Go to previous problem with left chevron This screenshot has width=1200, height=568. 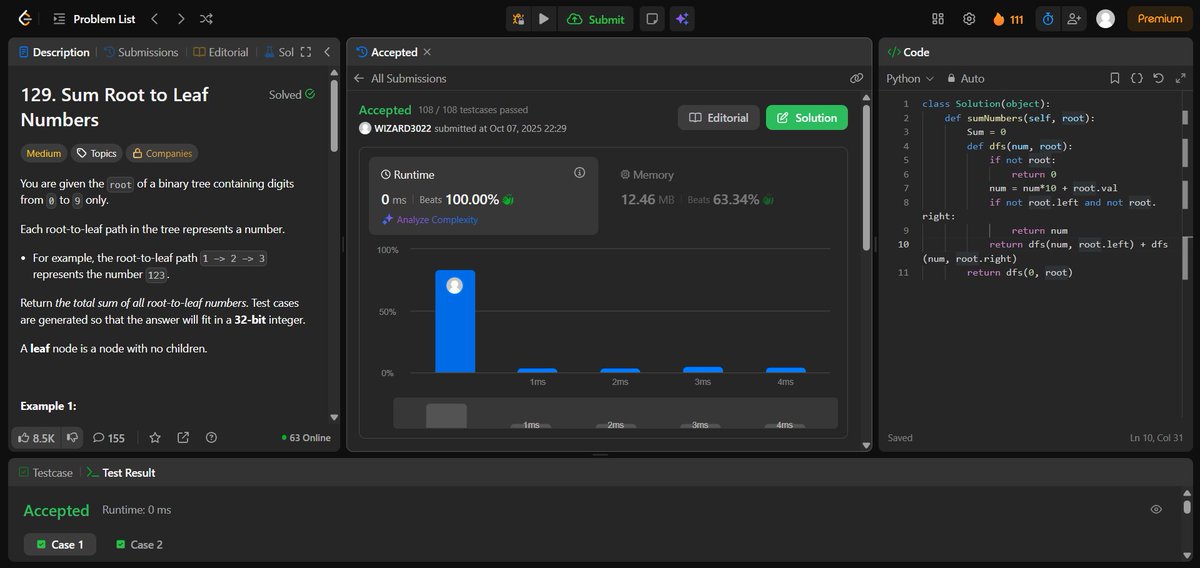click(154, 18)
